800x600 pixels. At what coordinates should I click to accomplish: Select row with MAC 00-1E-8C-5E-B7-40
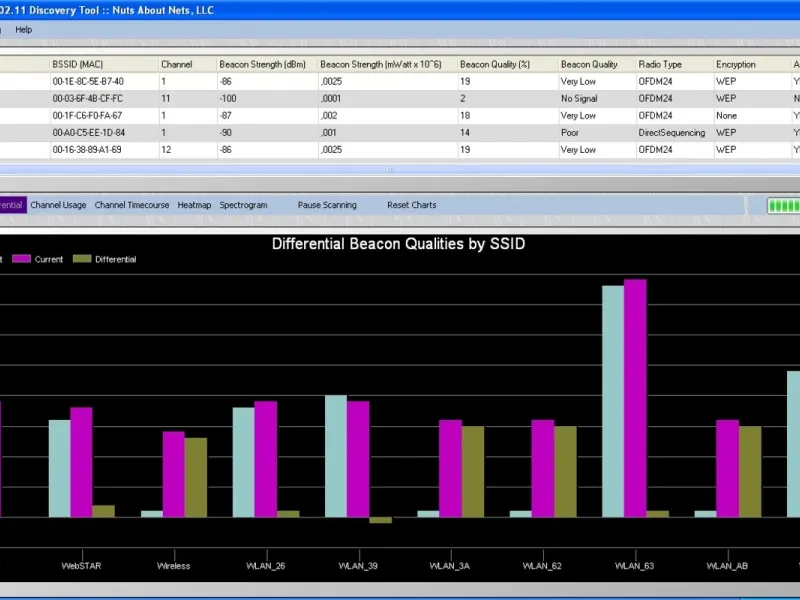(x=400, y=82)
